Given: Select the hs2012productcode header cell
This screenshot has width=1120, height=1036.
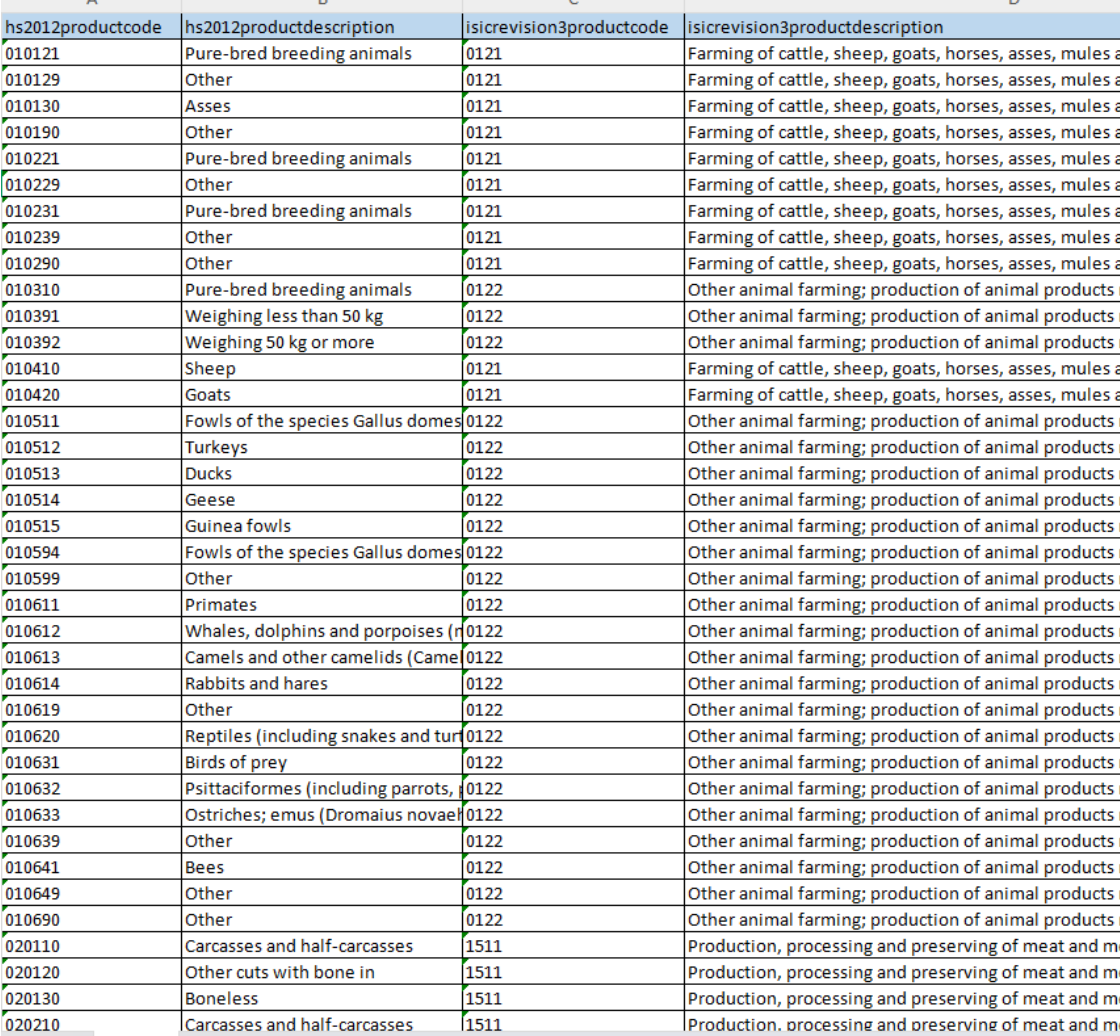Looking at the screenshot, I should (x=91, y=27).
